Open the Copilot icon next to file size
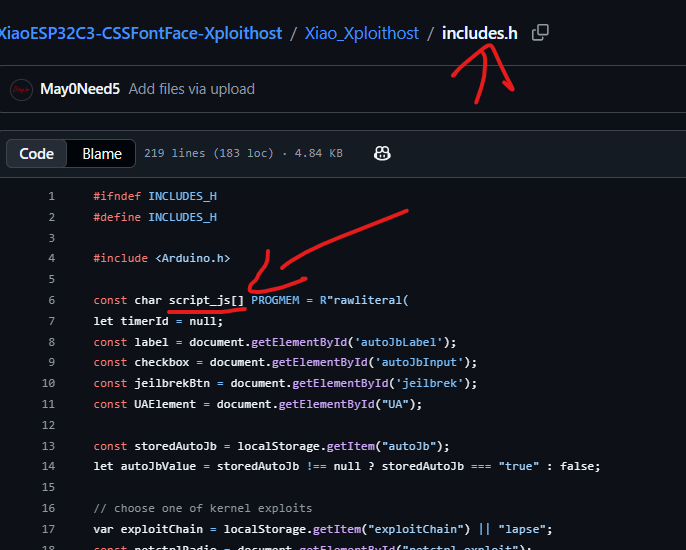The height and width of the screenshot is (550, 686). point(382,153)
